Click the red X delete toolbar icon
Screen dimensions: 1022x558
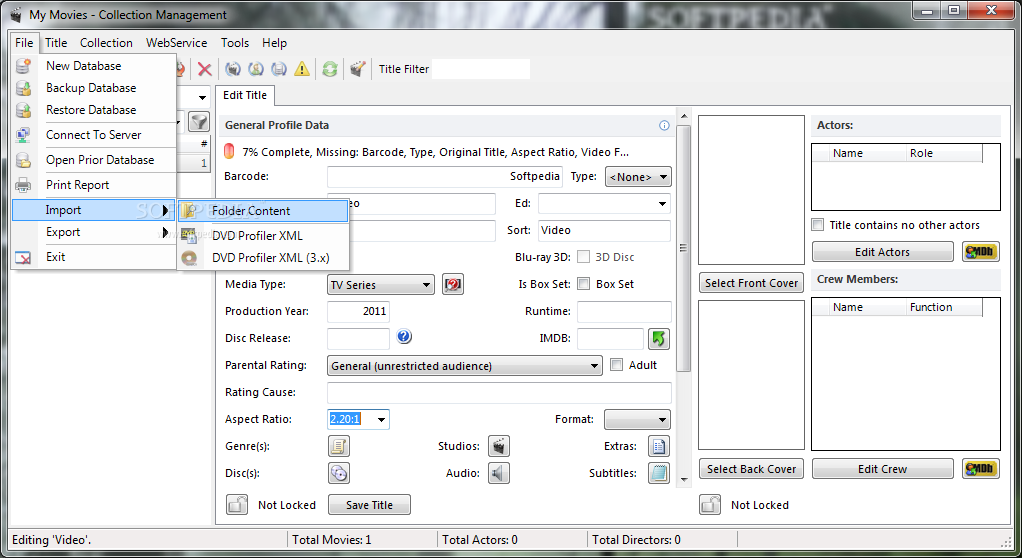coord(205,69)
